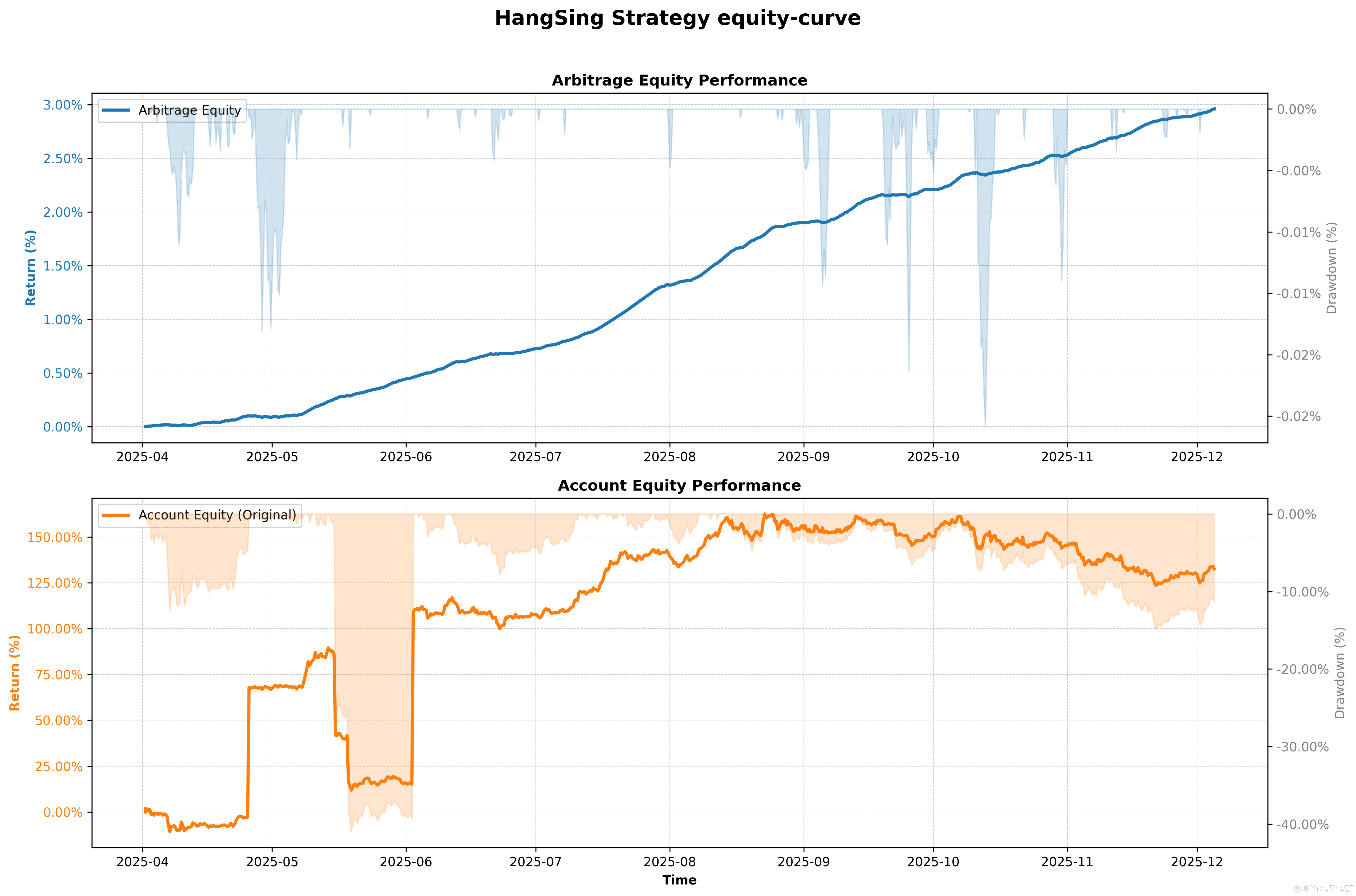Click the Arbitrage Equity legend label text
Screen dimensions: 1356x896
click(x=189, y=110)
